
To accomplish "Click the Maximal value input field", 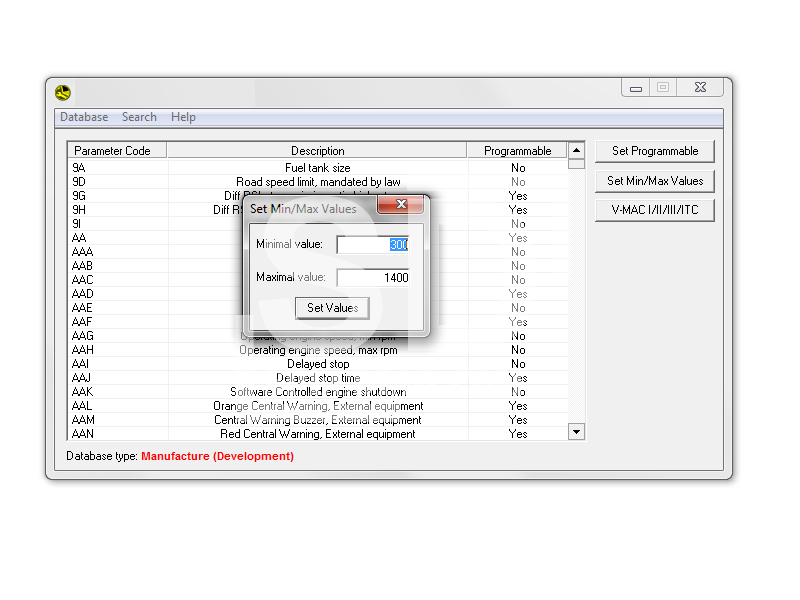I will (x=373, y=278).
